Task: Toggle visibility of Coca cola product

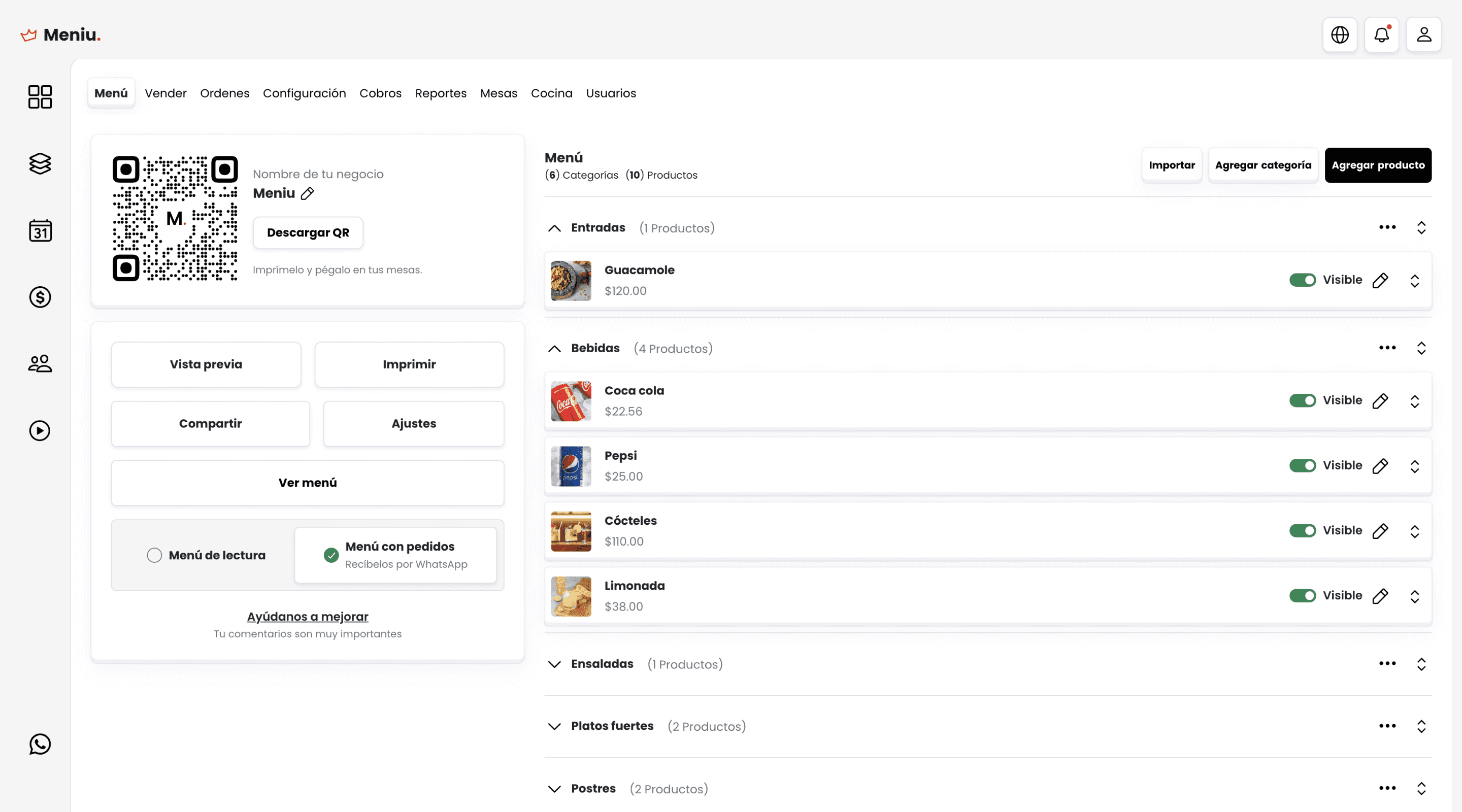Action: (x=1303, y=400)
